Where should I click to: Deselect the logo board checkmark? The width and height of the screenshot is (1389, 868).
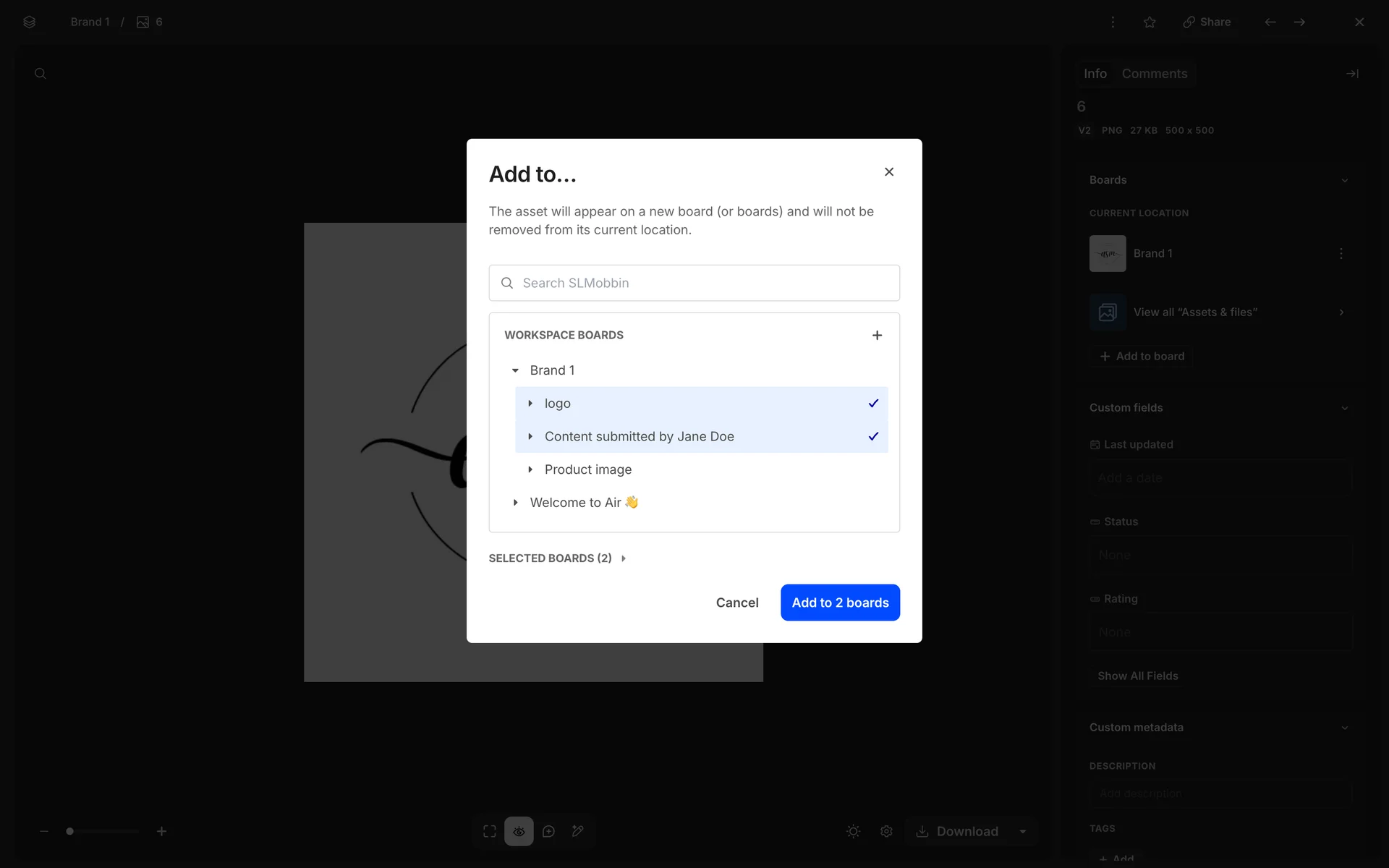click(x=873, y=404)
